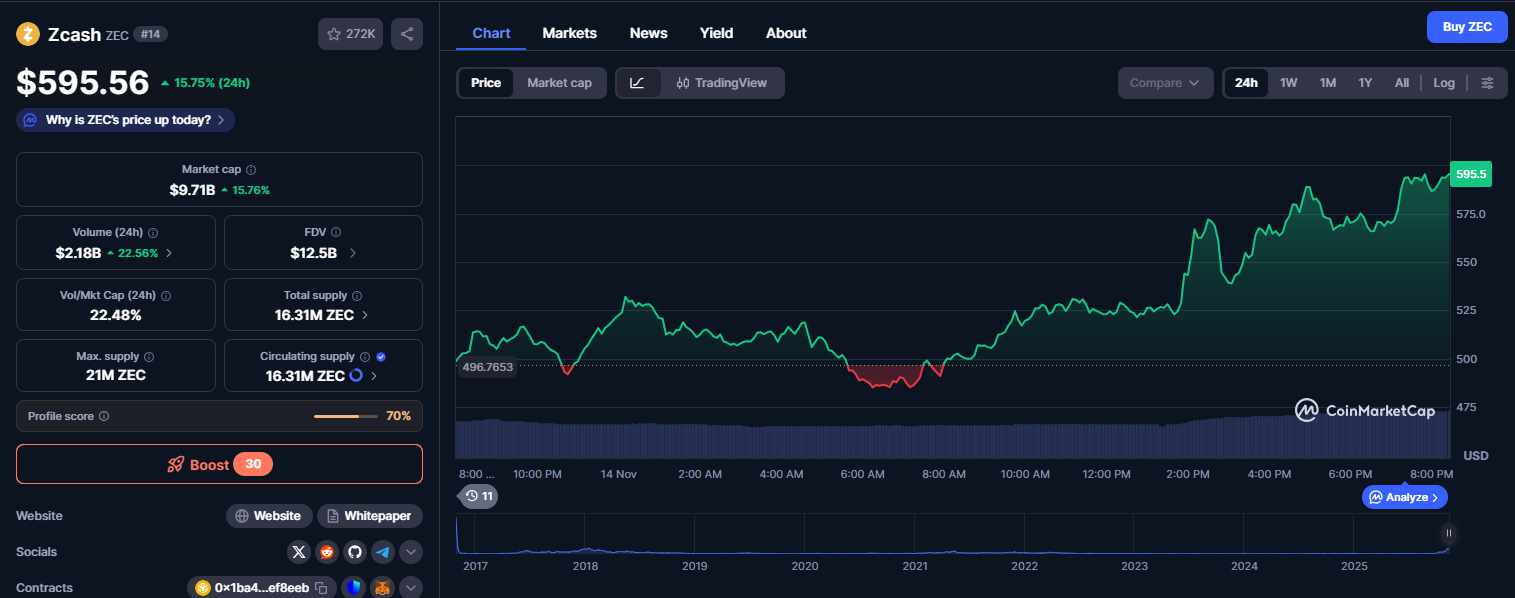1515x598 pixels.
Task: Expand more Contracts chevron
Action: point(411,588)
